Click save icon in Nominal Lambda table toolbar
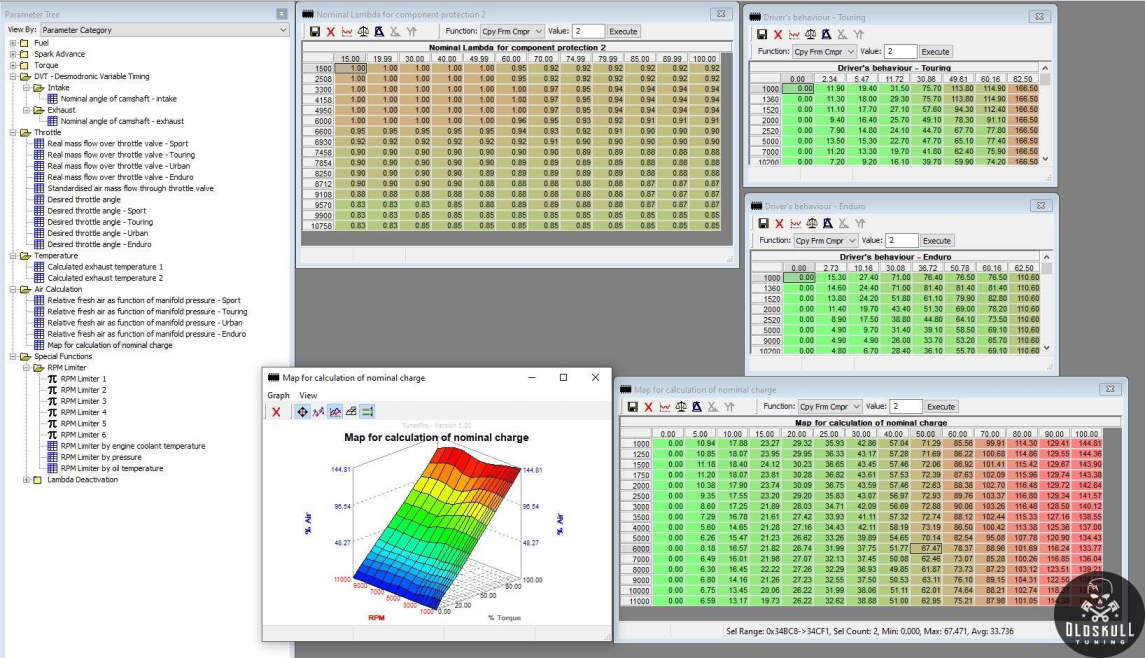Image resolution: width=1145 pixels, height=658 pixels. [315, 32]
